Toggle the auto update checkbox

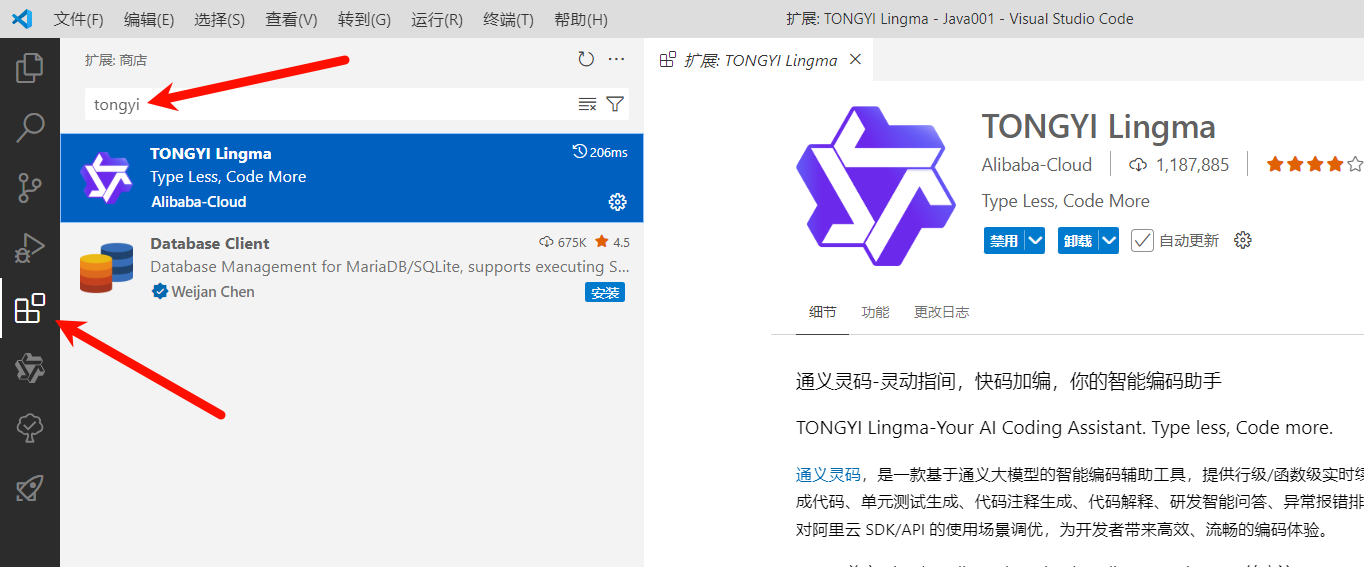tap(1142, 240)
